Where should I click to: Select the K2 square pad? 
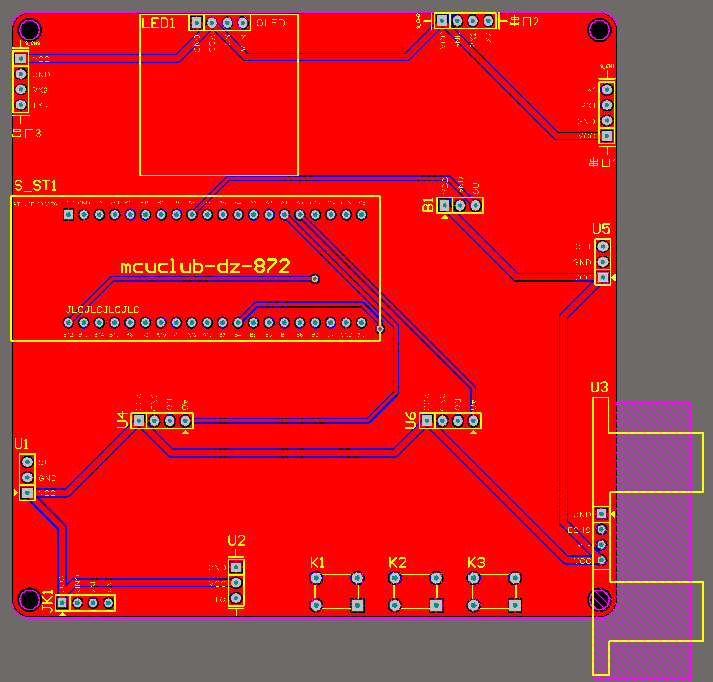click(436, 605)
